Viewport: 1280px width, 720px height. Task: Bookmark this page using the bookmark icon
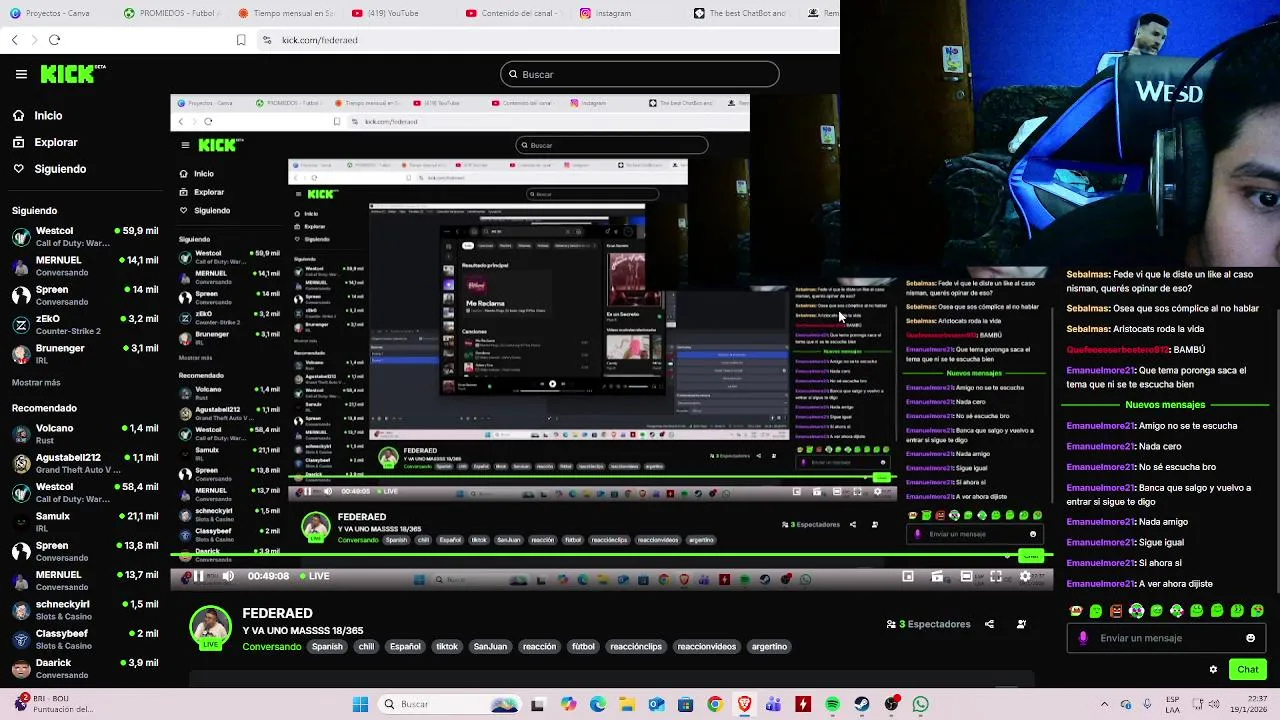click(x=241, y=40)
